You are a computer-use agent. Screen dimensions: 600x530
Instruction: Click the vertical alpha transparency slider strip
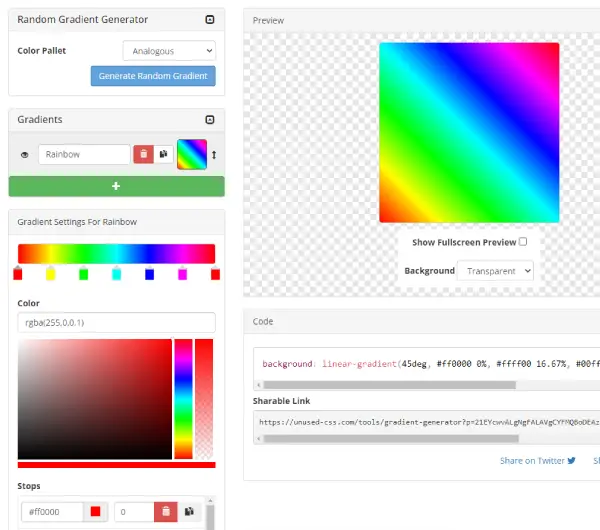pos(204,399)
